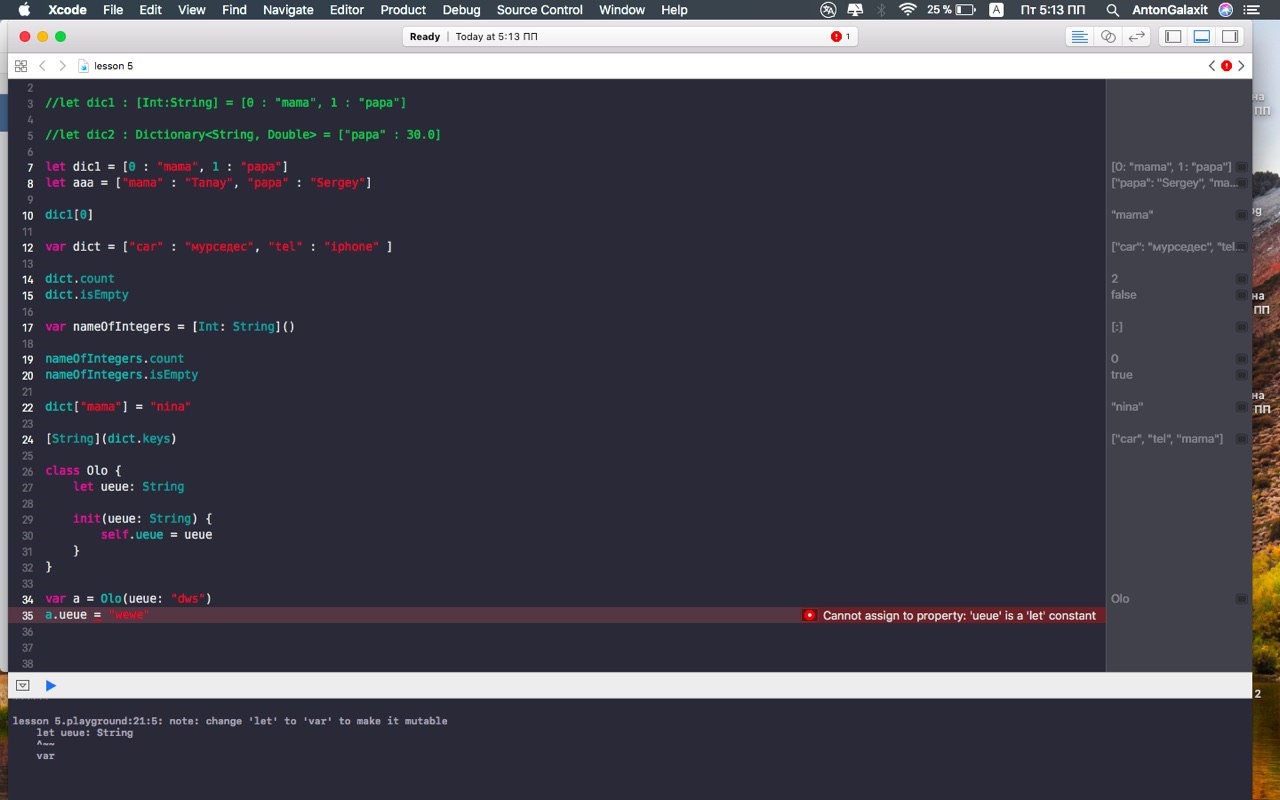This screenshot has width=1280, height=800.
Task: Jump to next issue arrow
Action: click(x=1241, y=66)
